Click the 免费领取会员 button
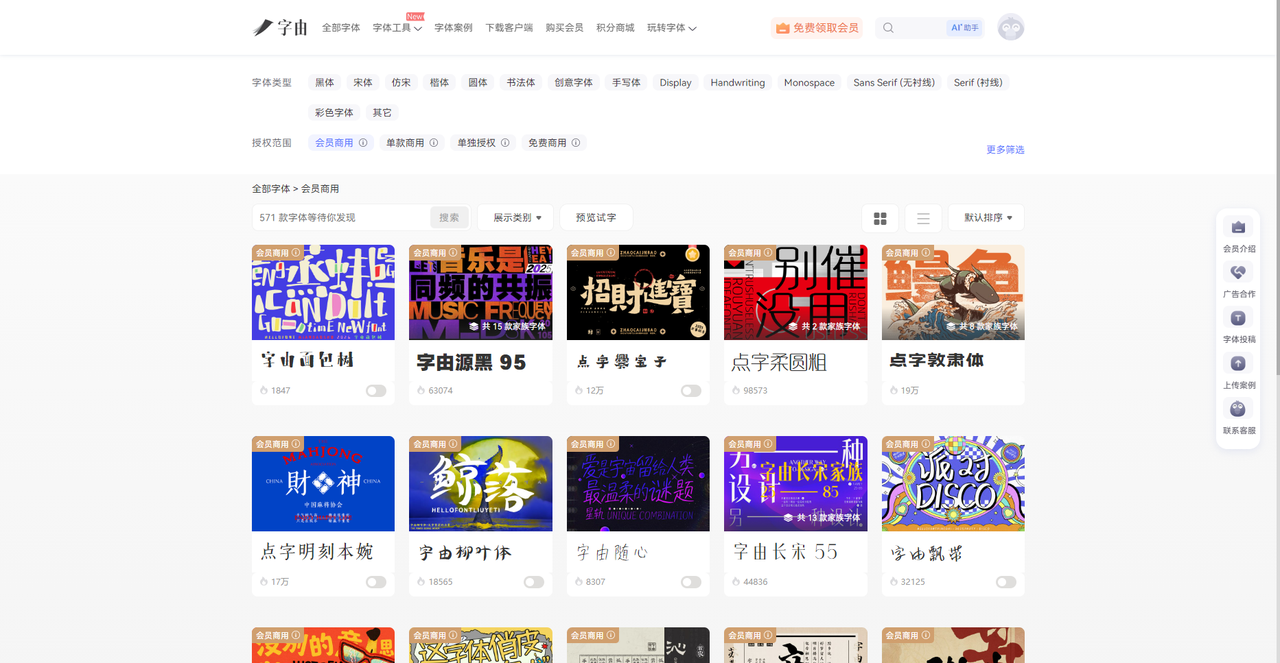This screenshot has width=1280, height=663. tap(817, 28)
